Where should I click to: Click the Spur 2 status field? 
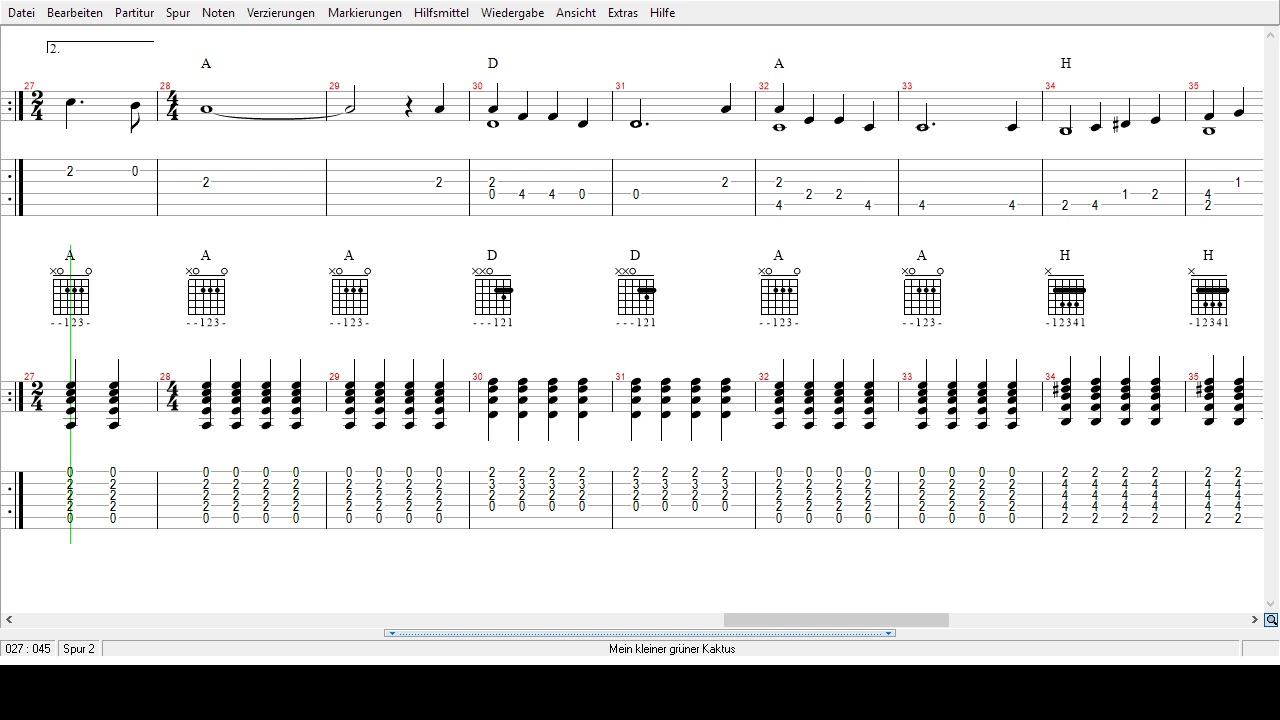point(79,649)
